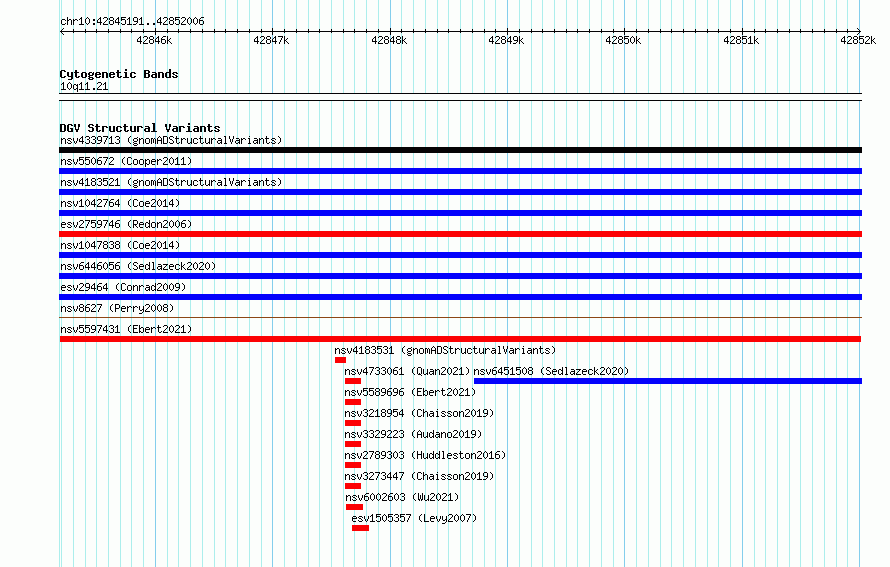Click the small red nsv3273447 bar
The width and height of the screenshot is (890, 567).
pos(352,486)
